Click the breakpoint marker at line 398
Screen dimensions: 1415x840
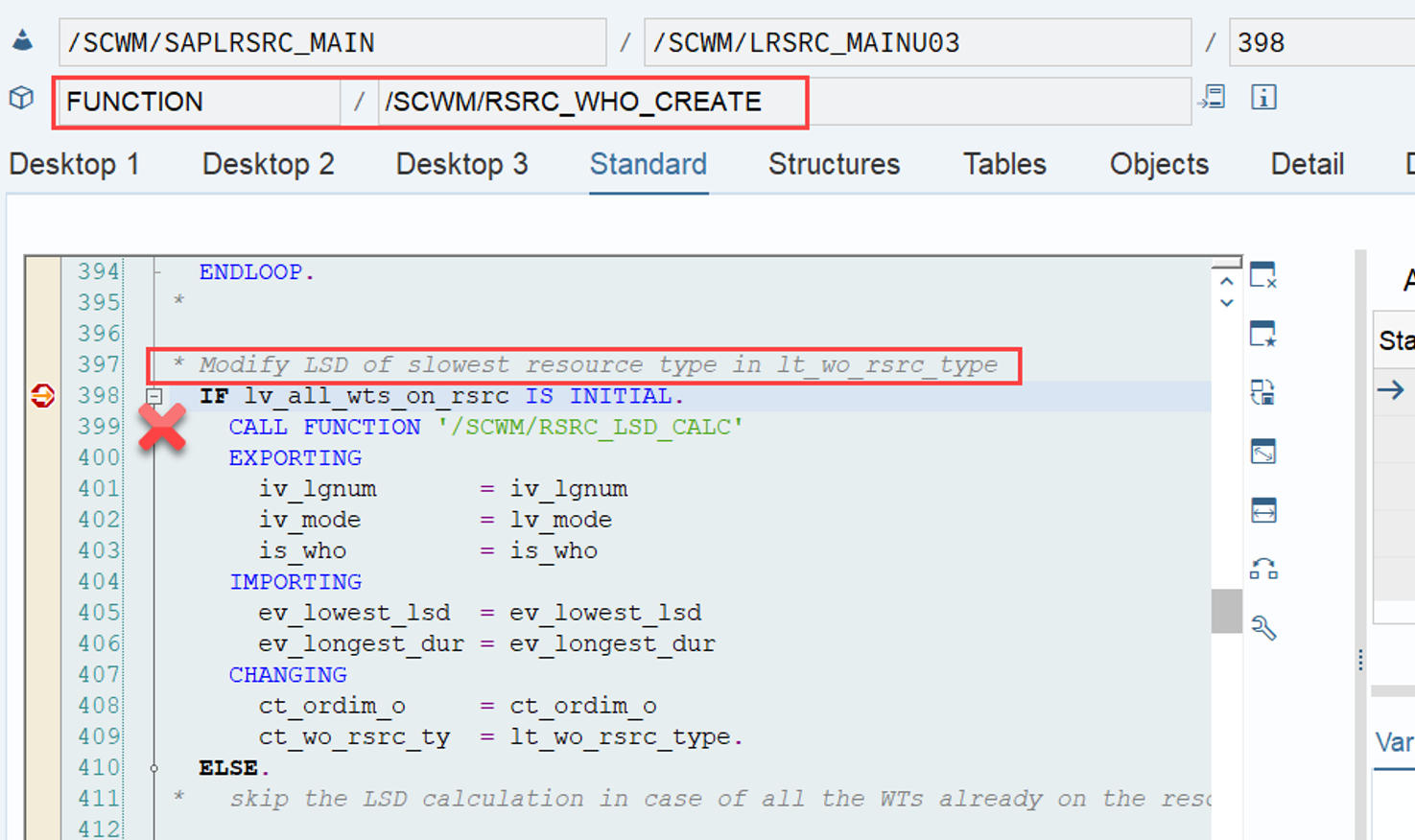click(42, 395)
